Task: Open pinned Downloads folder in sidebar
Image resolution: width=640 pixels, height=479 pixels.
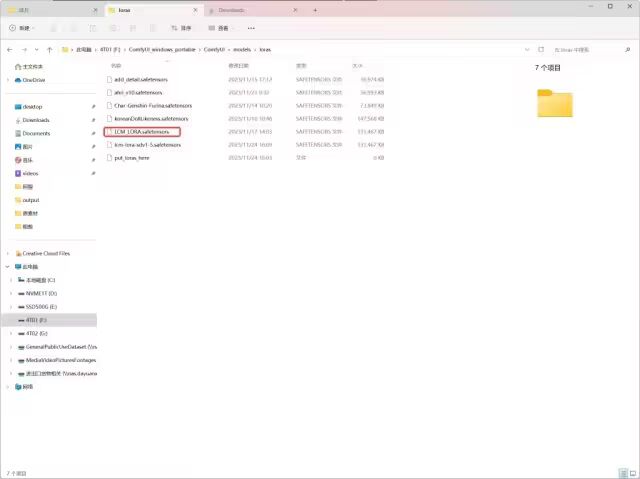Action: click(x=32, y=120)
